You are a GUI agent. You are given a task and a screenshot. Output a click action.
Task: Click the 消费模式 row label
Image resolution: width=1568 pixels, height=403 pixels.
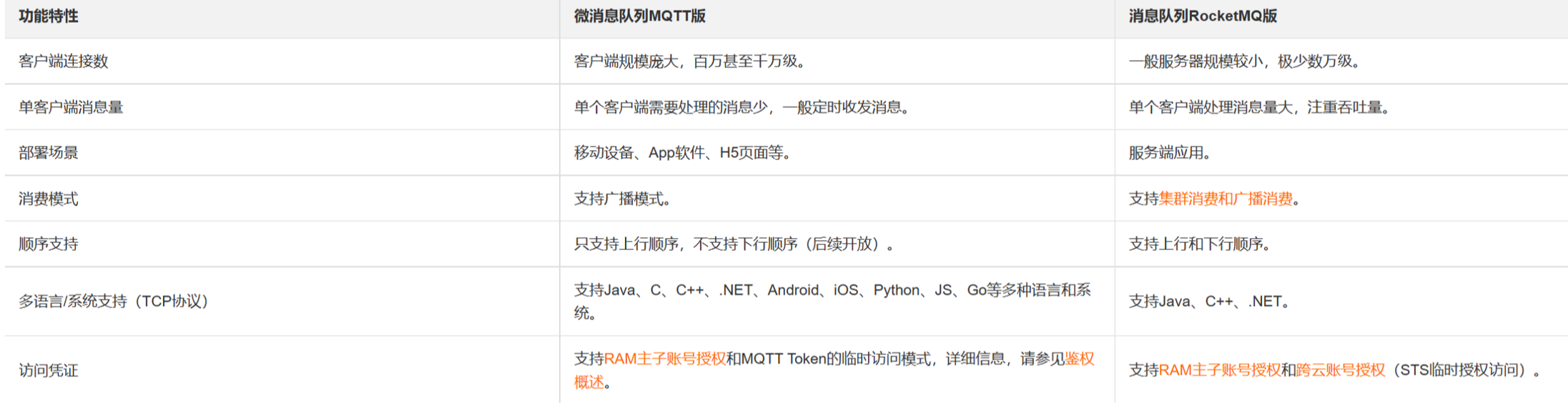49,199
